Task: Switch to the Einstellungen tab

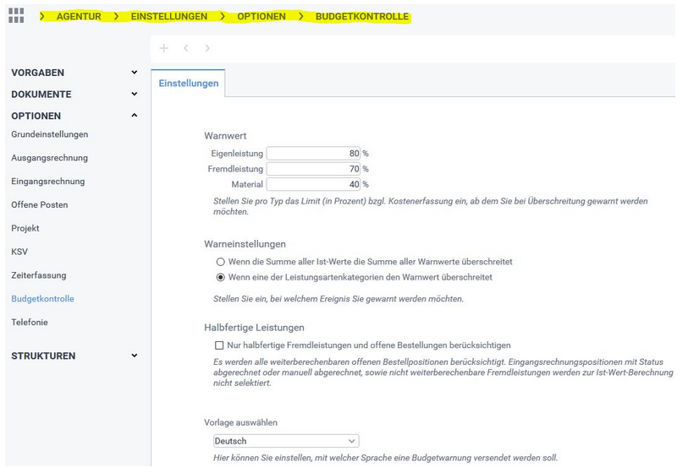Action: point(189,84)
